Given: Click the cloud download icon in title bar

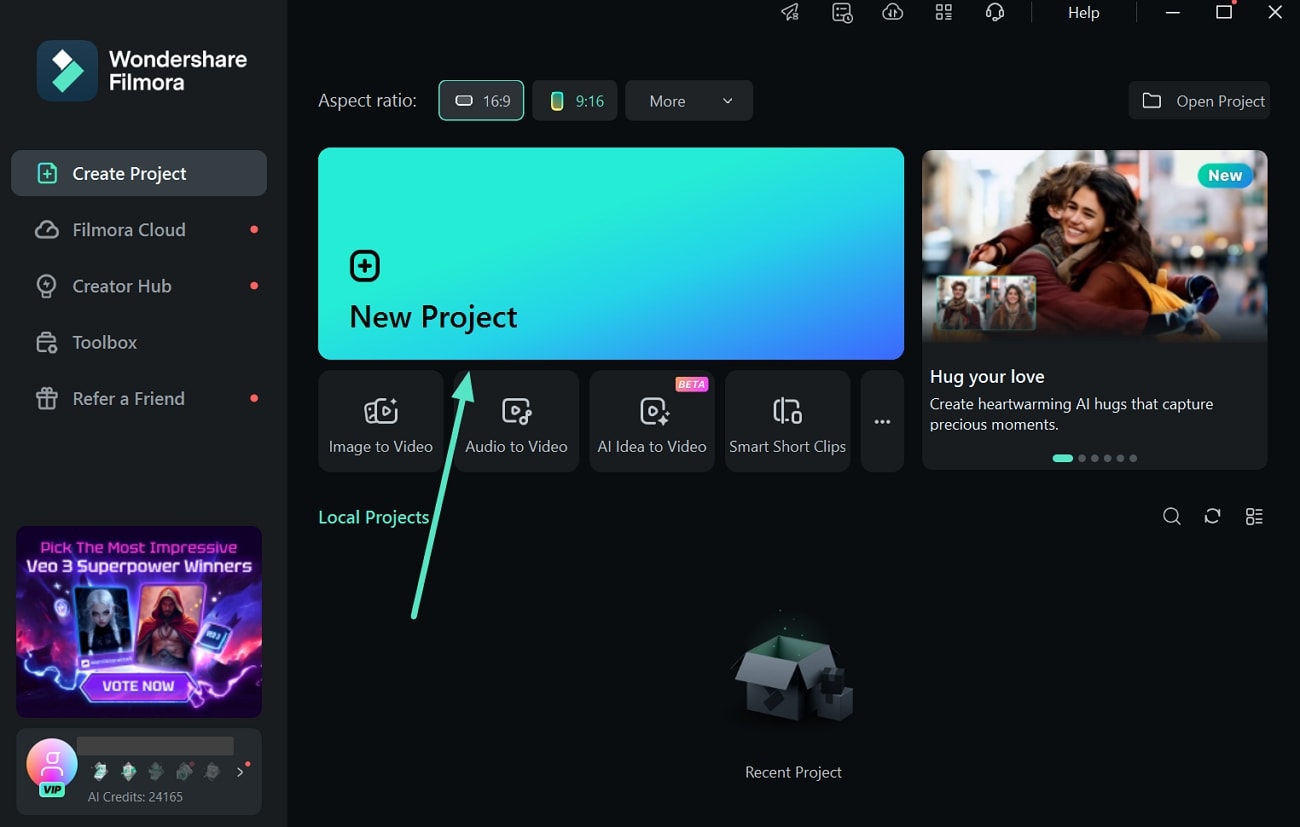Looking at the screenshot, I should pos(893,13).
